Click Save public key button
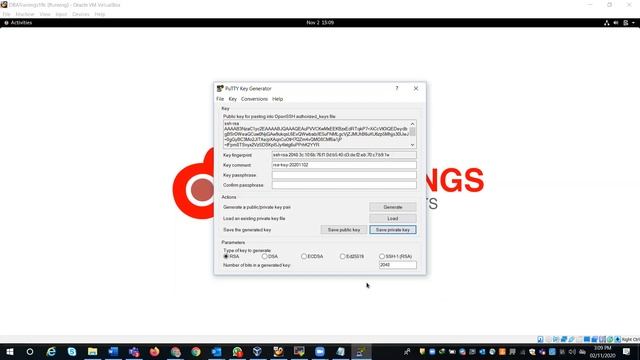The height and width of the screenshot is (360, 640). click(x=344, y=230)
